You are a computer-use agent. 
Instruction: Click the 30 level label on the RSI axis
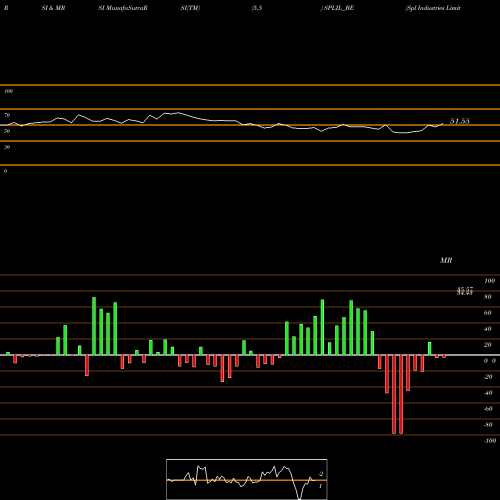[x=7, y=147]
